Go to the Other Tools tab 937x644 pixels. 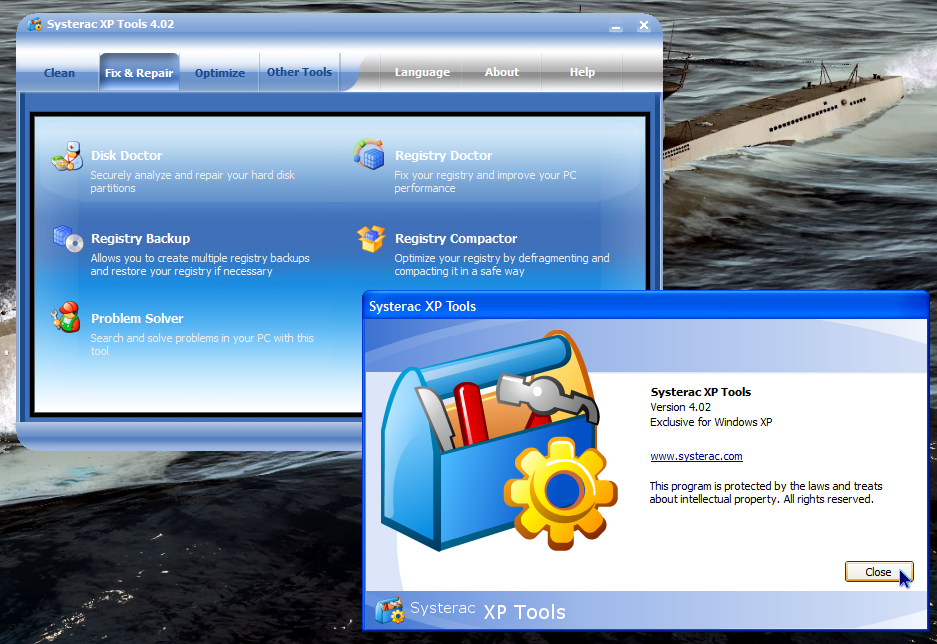tap(299, 72)
